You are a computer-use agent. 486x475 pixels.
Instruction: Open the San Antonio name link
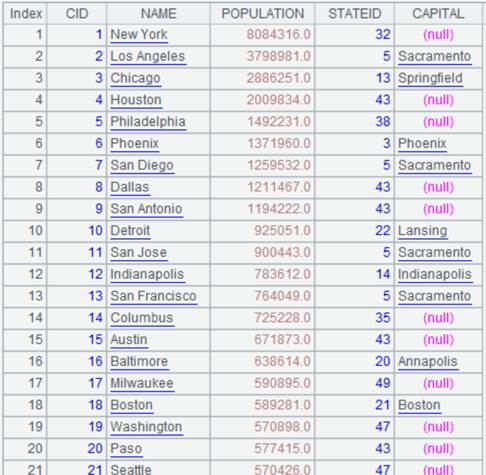point(146,209)
